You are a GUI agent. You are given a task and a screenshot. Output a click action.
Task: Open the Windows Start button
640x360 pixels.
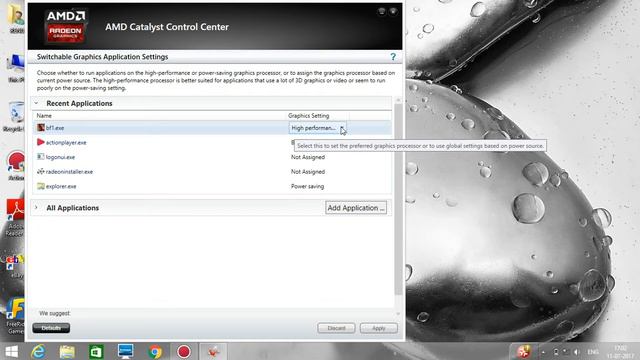tap(11, 351)
